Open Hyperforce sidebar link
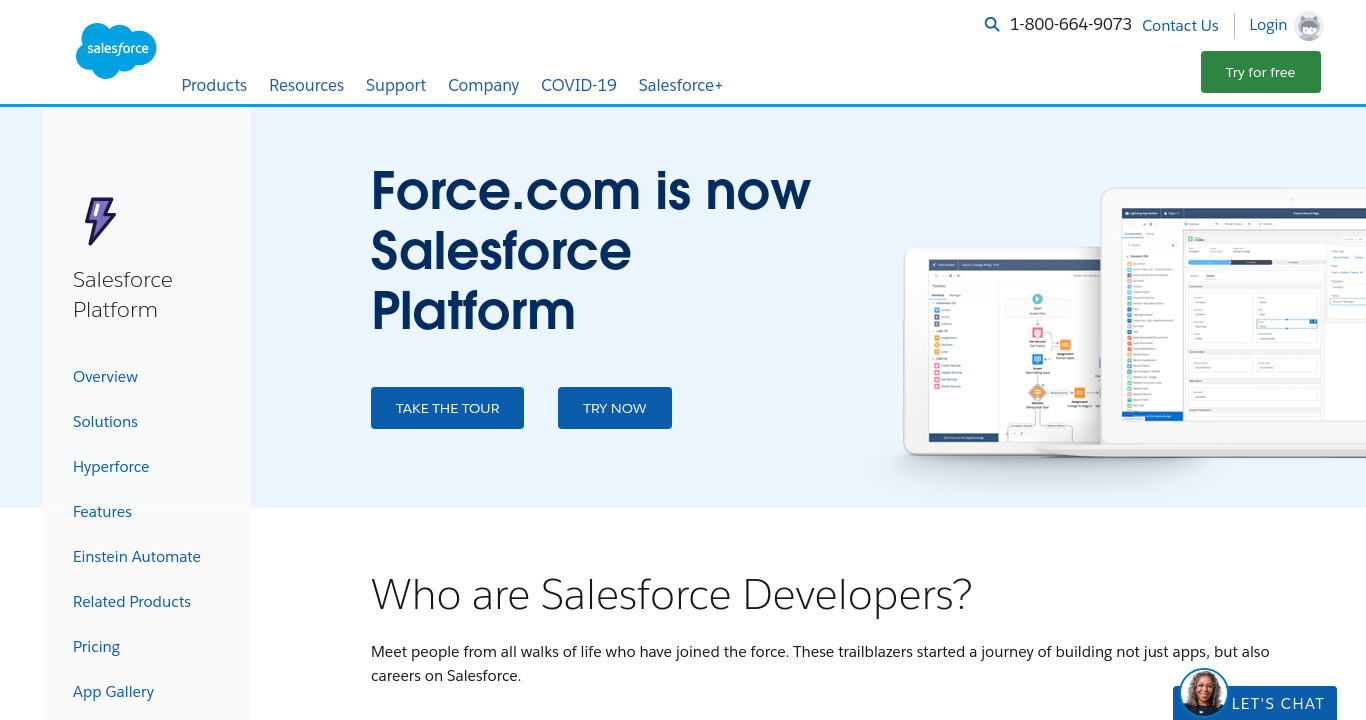1366x720 pixels. 111,467
